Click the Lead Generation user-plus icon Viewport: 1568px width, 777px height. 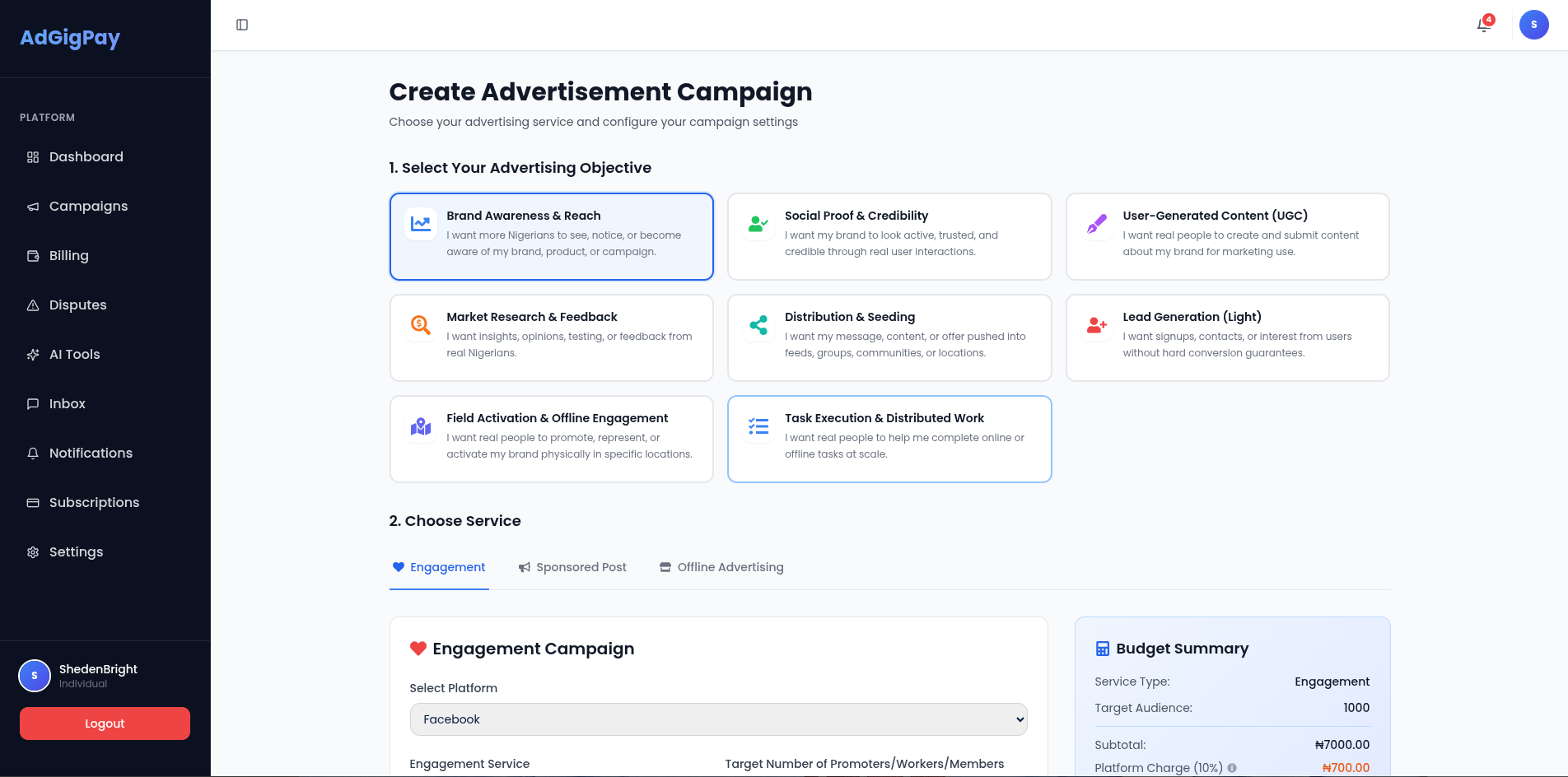tap(1097, 325)
